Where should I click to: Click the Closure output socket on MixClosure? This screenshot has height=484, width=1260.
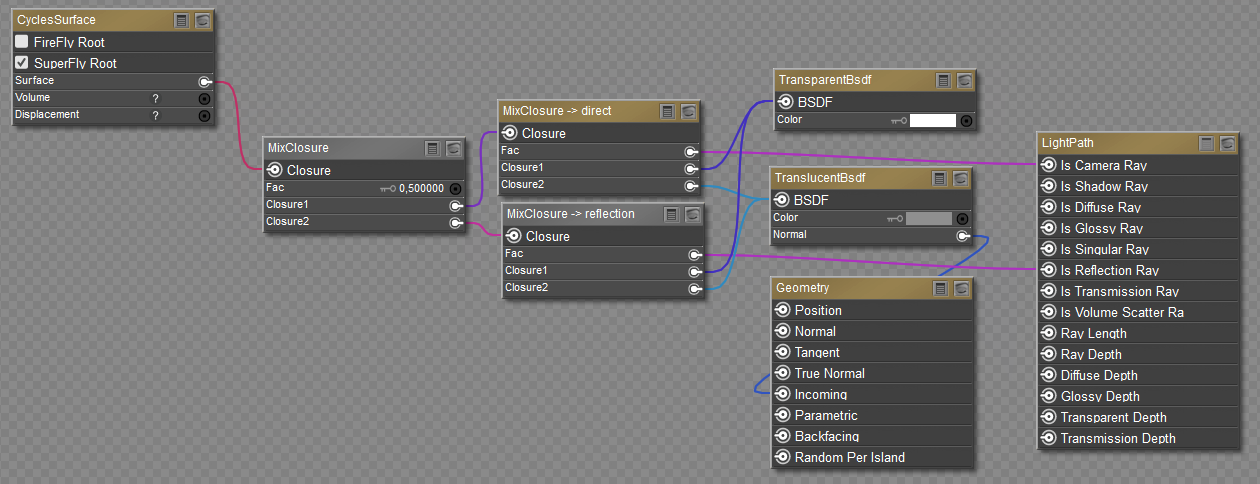pos(275,170)
